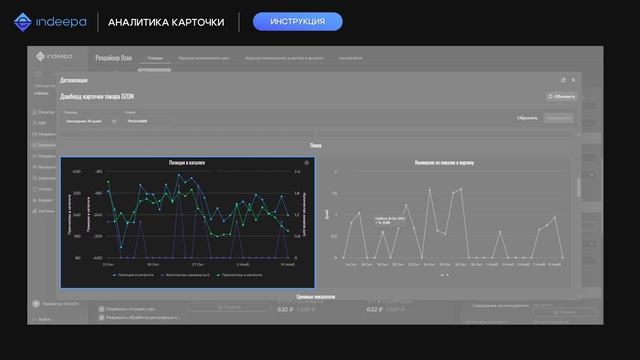The width and height of the screenshot is (640, 360).
Task: Click the chart tooltip in the conversion chart
Action: (390, 220)
